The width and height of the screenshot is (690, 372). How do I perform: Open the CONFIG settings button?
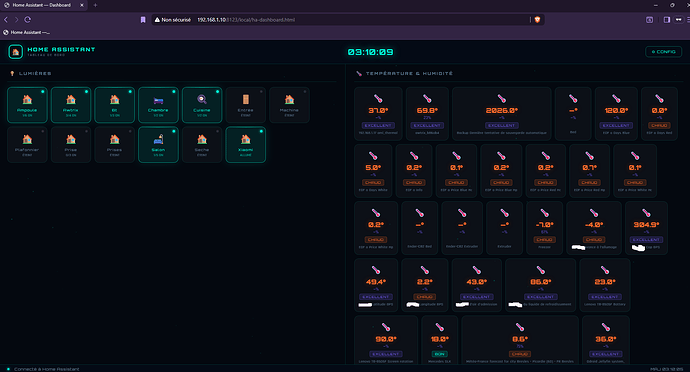[x=663, y=52]
